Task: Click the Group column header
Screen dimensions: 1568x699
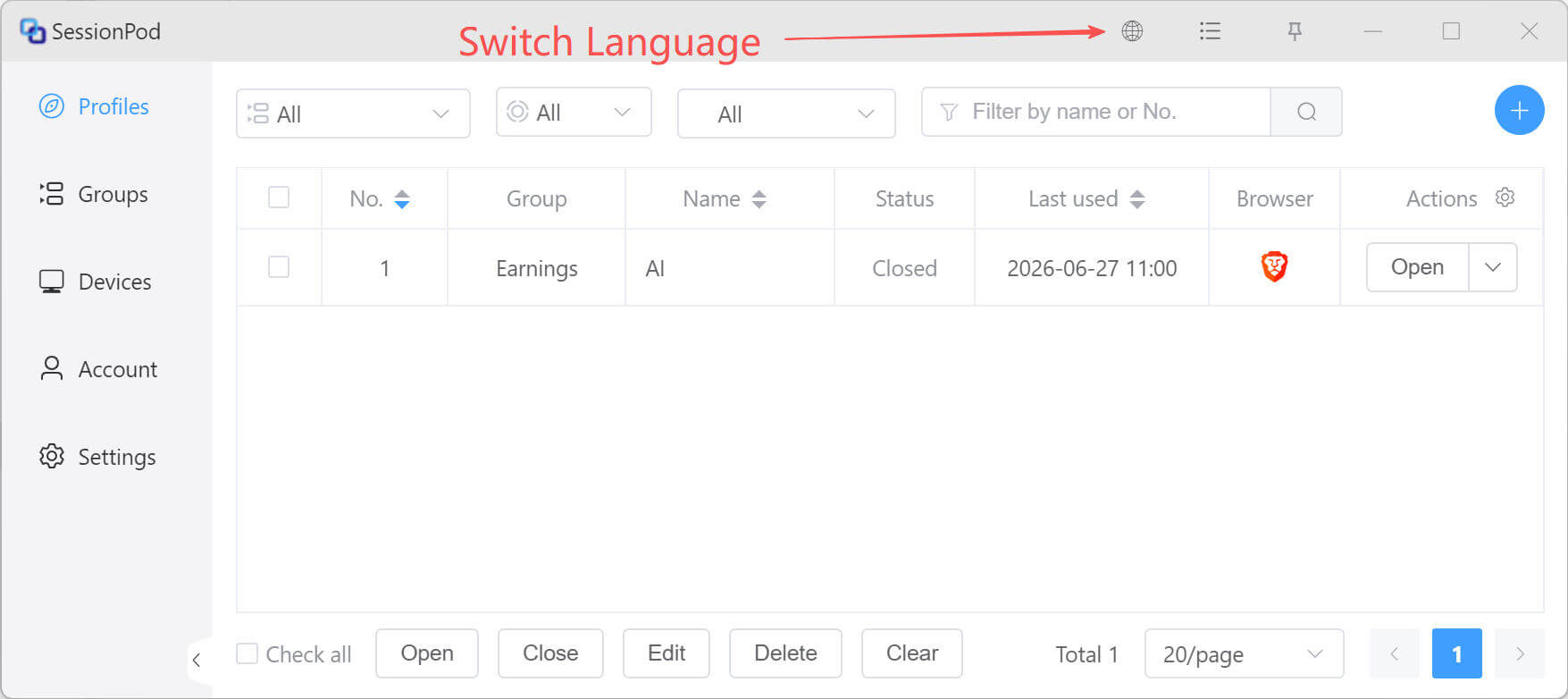Action: [537, 198]
